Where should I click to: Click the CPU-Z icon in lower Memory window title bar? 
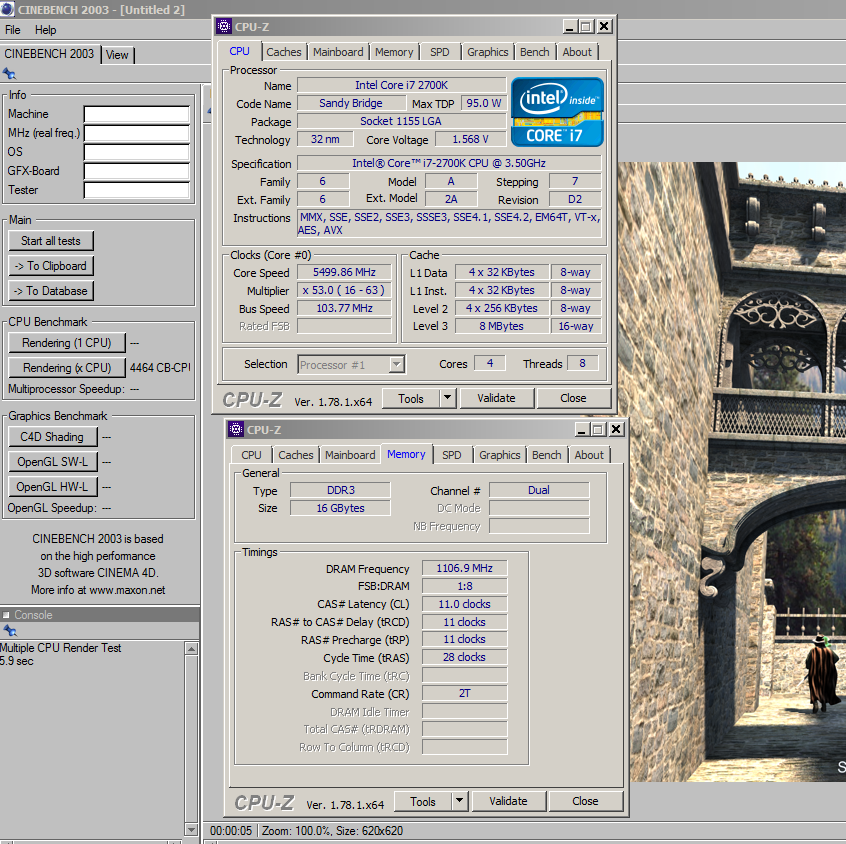(236, 429)
